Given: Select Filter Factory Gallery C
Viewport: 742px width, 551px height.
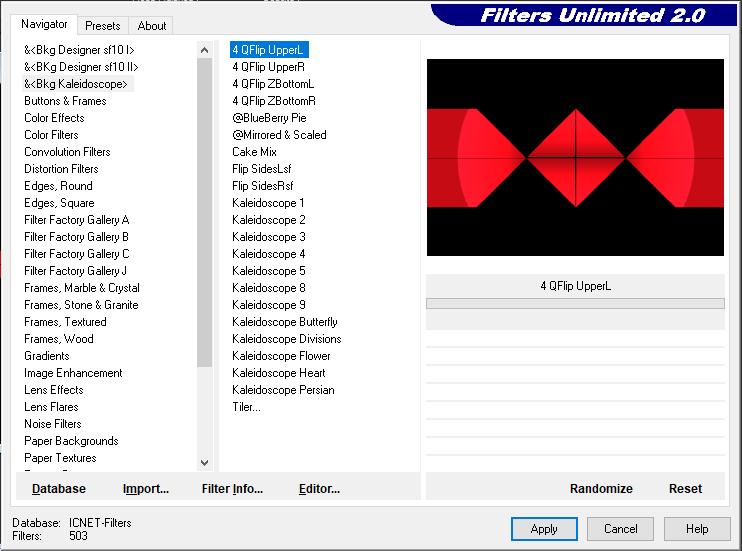Looking at the screenshot, I should coord(76,254).
